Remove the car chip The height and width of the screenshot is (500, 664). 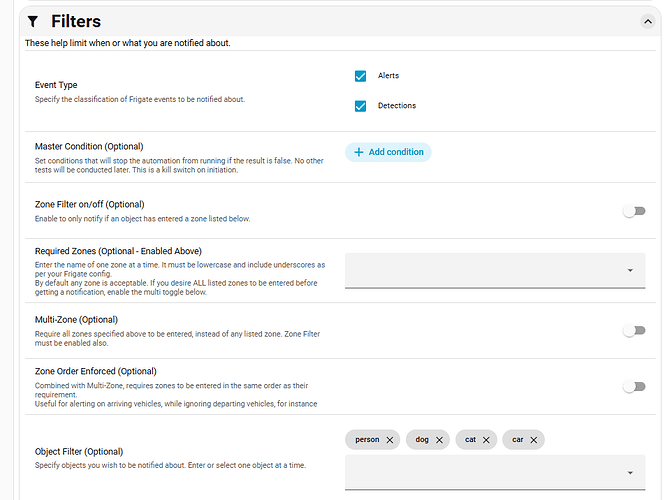click(x=534, y=440)
